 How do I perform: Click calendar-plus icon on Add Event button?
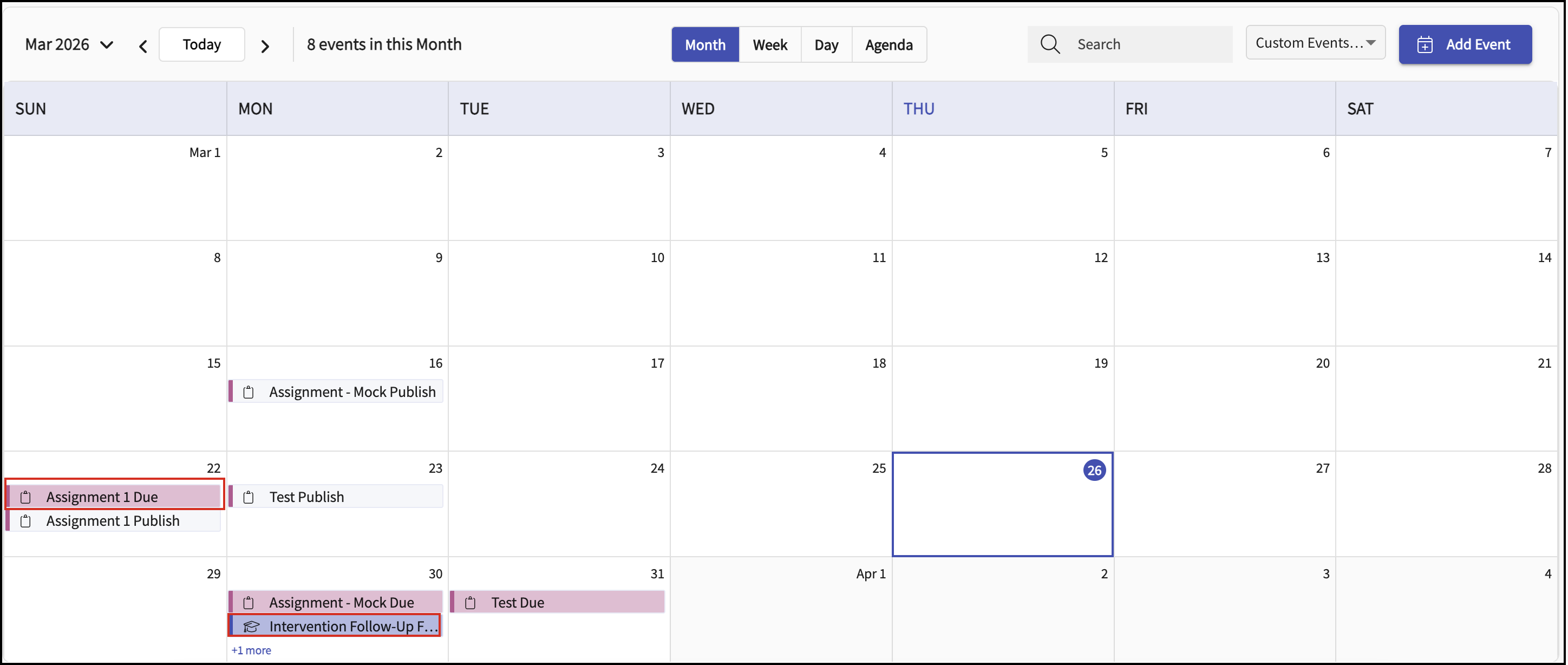click(1425, 44)
